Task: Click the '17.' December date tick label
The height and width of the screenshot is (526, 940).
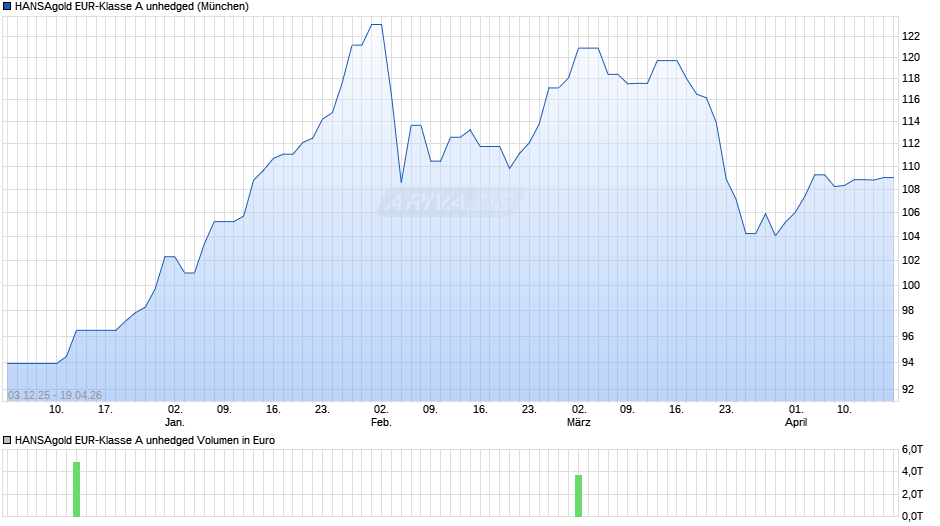Action: click(105, 409)
